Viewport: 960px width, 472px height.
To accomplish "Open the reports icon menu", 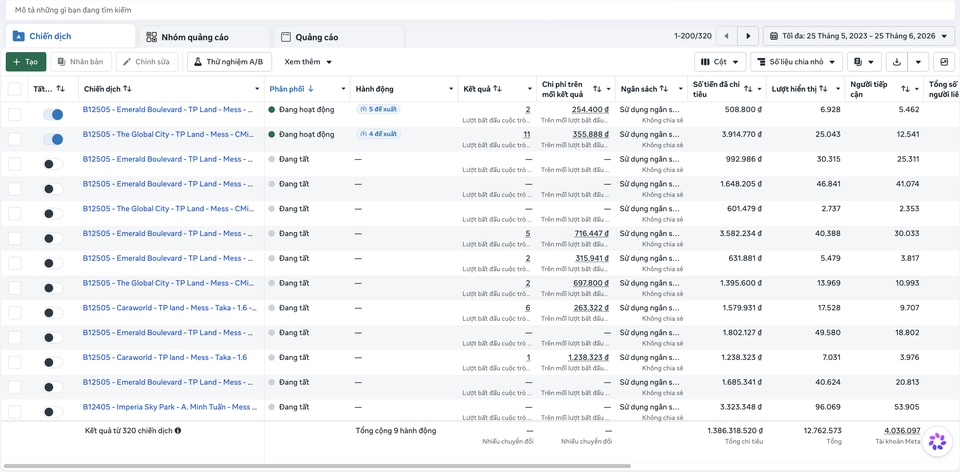I will (864, 62).
